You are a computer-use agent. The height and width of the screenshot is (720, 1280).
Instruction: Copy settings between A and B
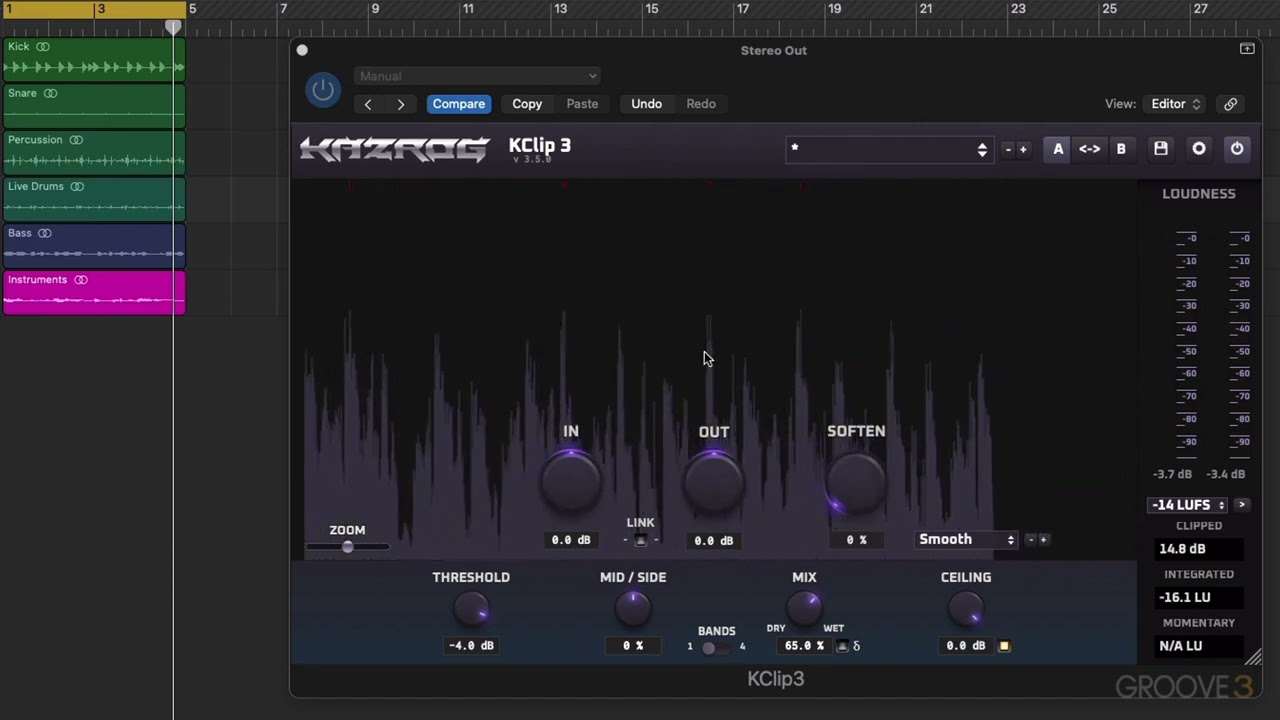pos(1089,149)
